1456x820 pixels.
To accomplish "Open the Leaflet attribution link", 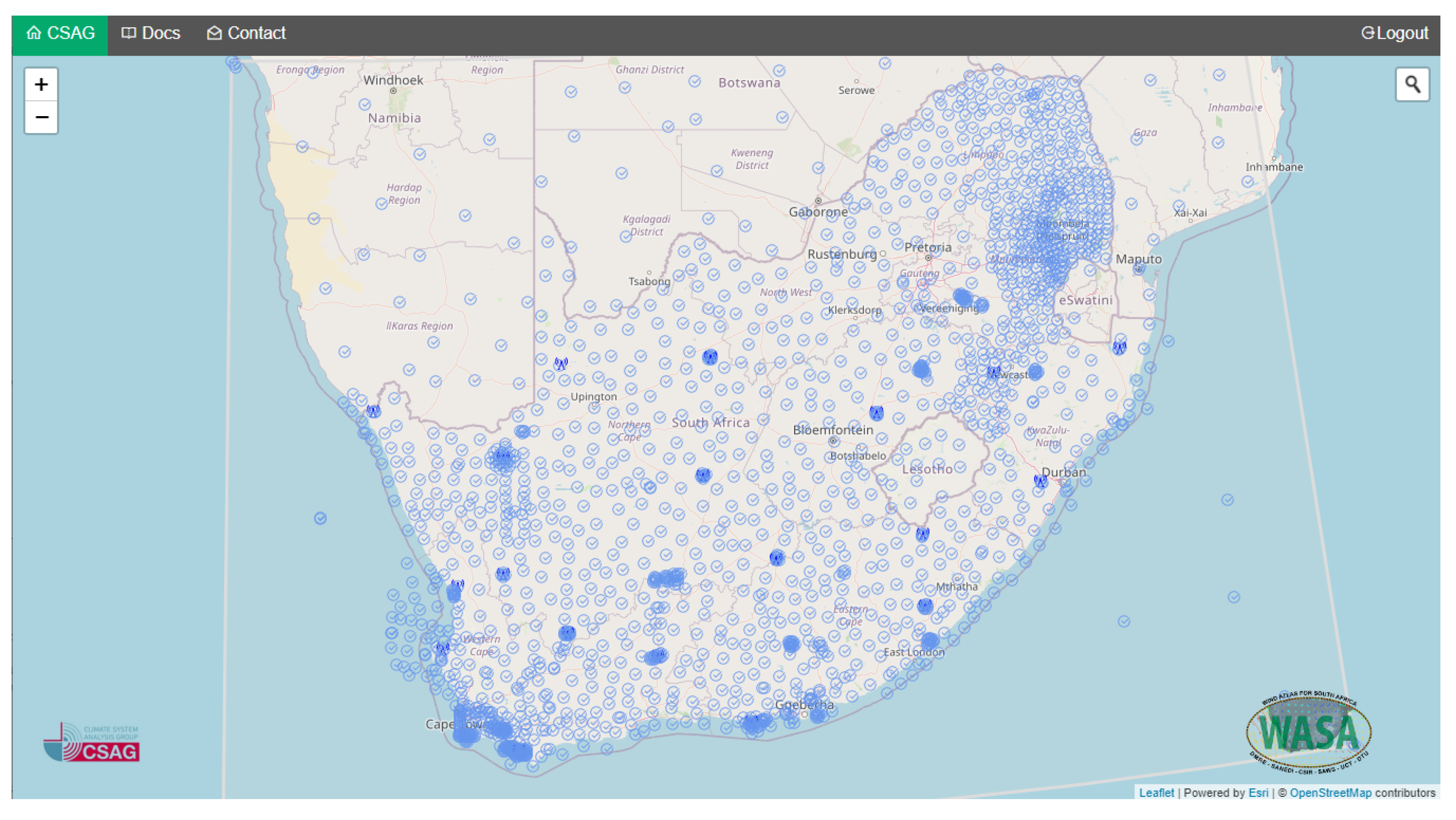I will click(x=1156, y=792).
